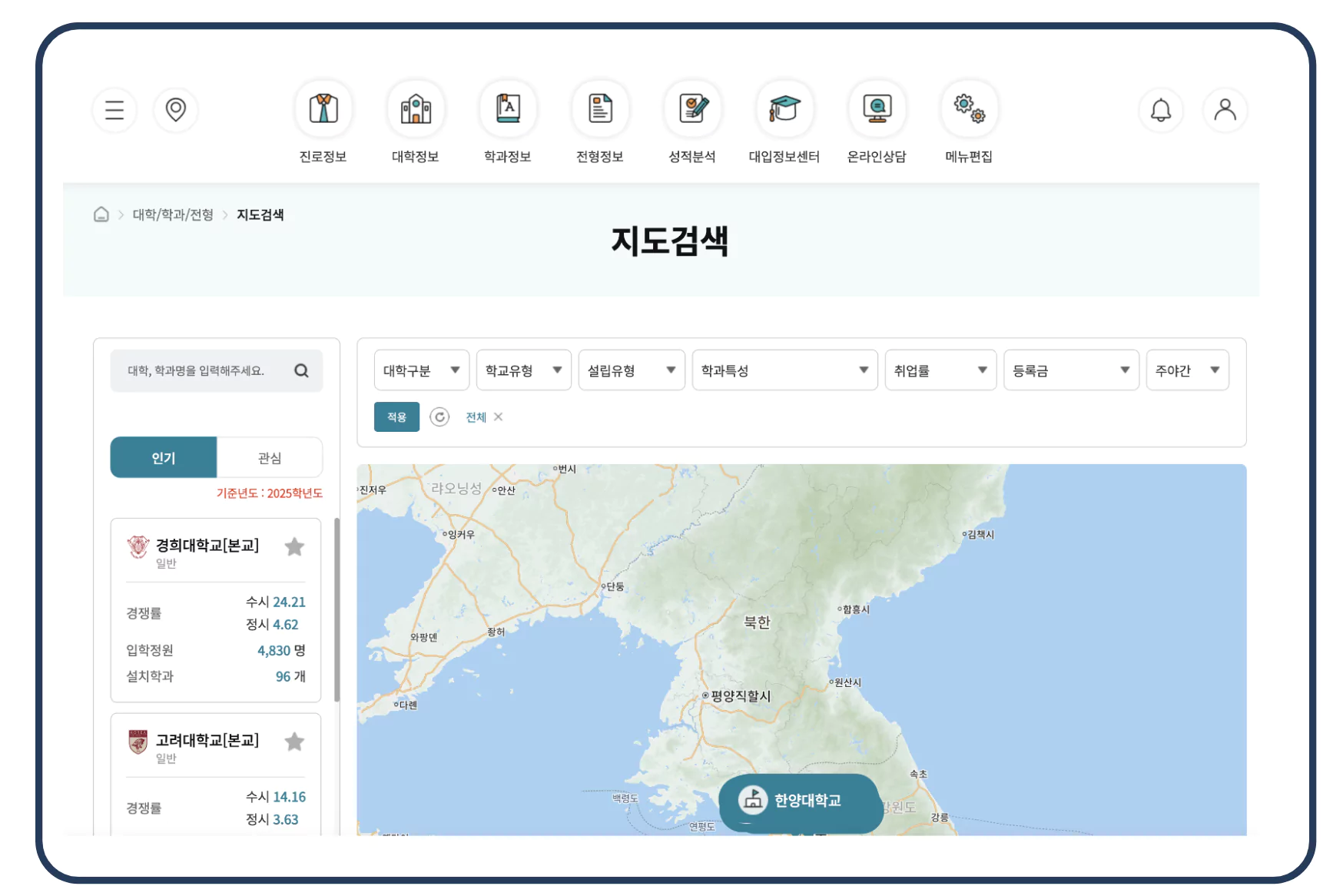Click the university list scrollbar
The image size is (1343, 896).
click(x=337, y=609)
